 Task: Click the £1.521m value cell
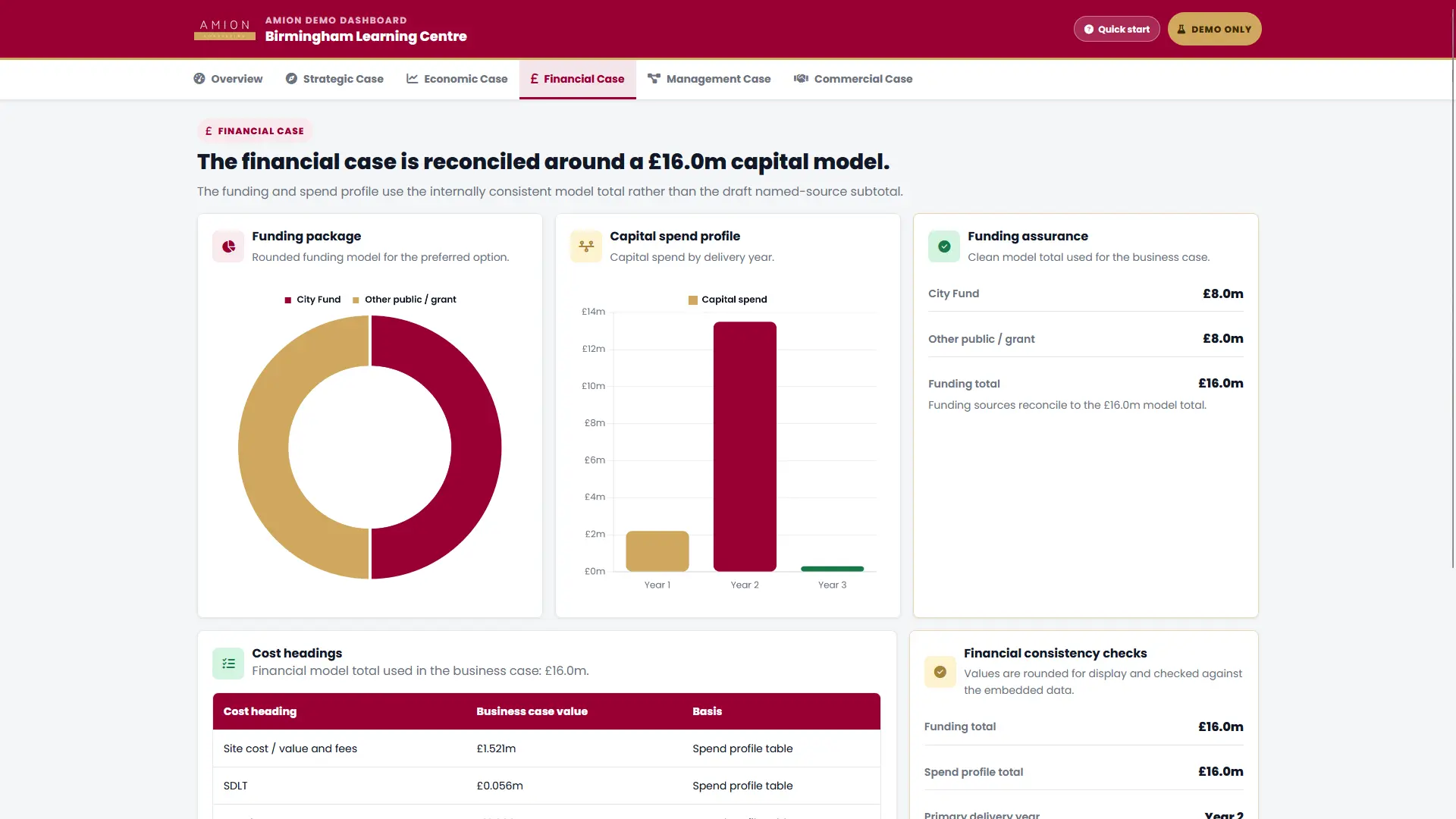(x=496, y=748)
